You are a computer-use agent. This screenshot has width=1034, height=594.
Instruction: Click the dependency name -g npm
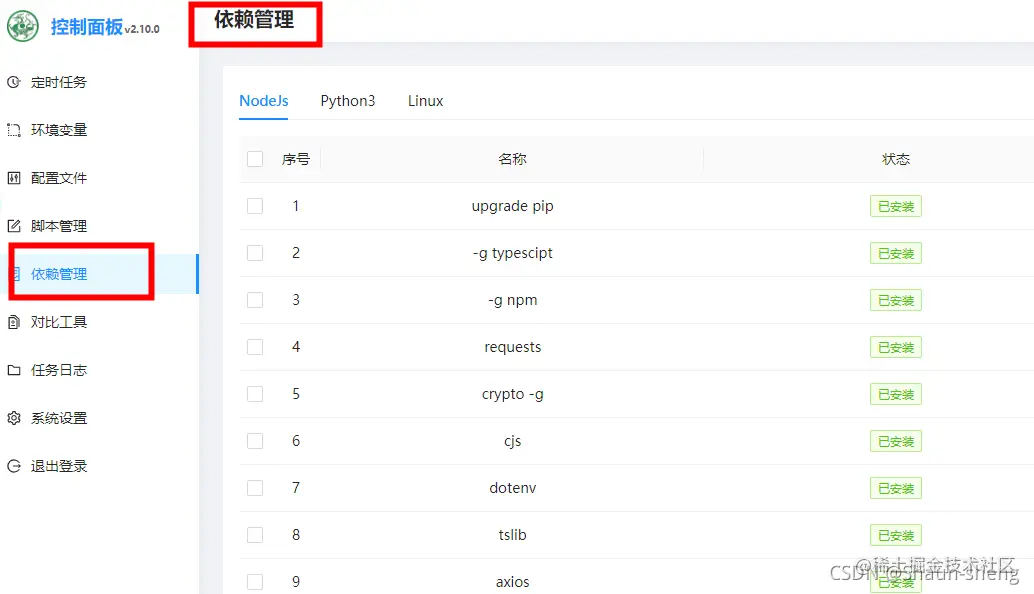point(512,300)
